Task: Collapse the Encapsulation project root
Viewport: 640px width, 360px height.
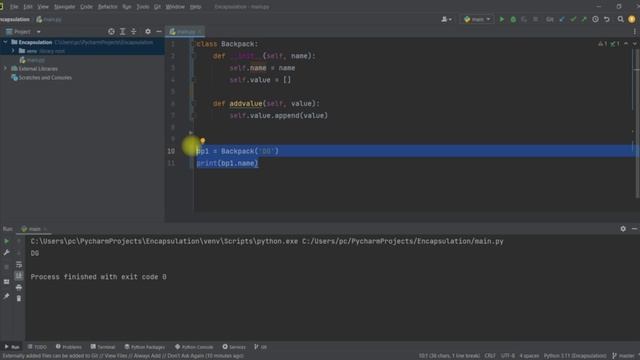Action: (x=5, y=42)
